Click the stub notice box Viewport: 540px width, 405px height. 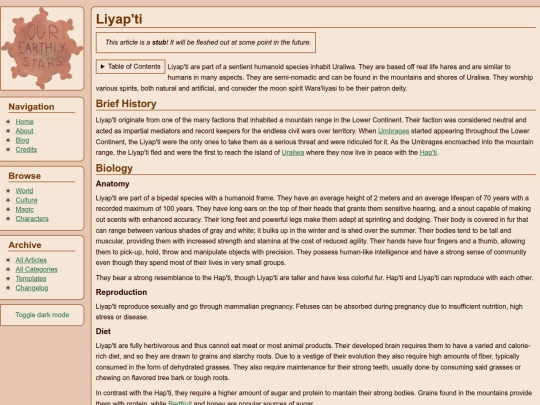pos(206,42)
